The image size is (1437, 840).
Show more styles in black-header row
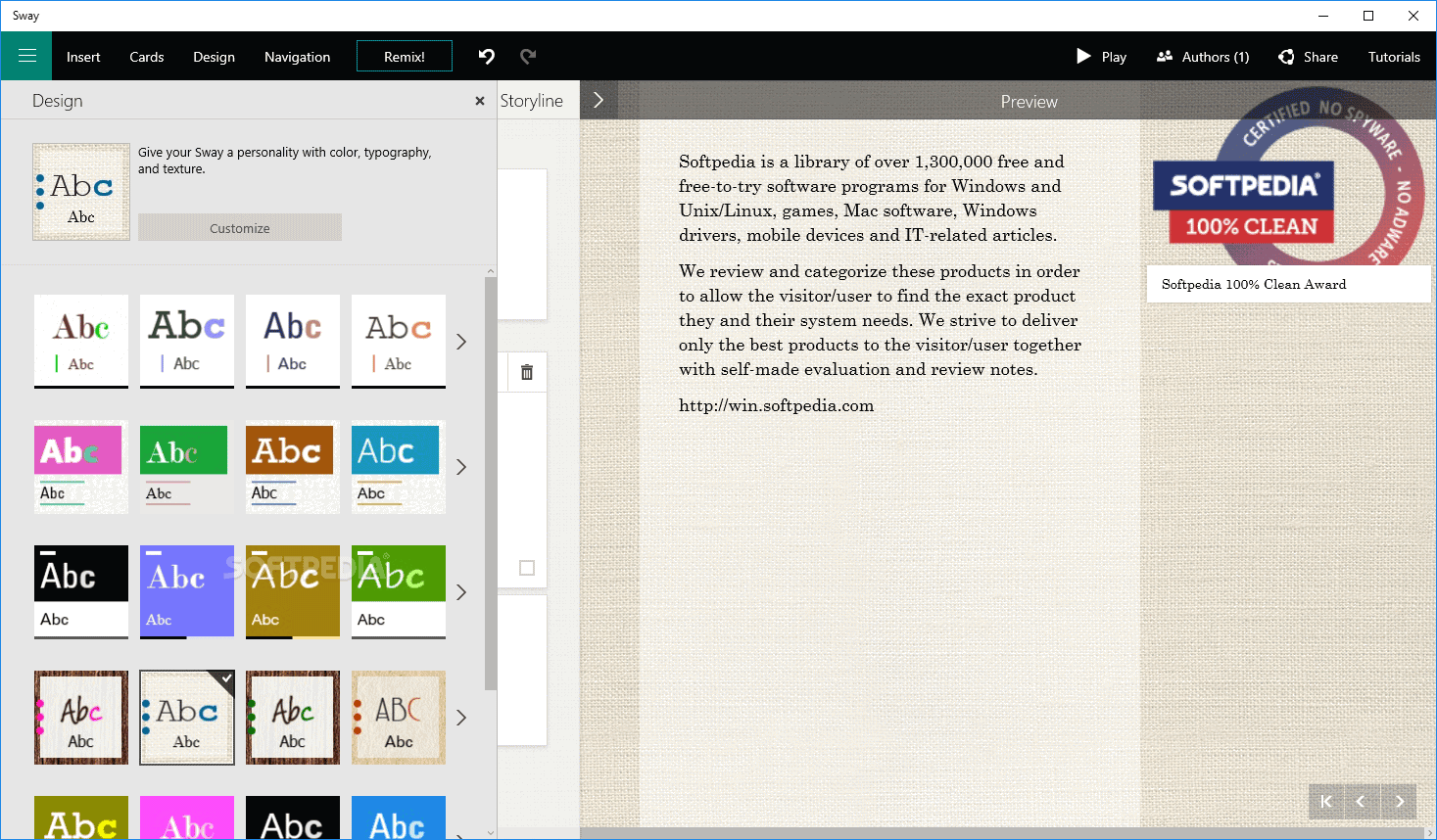click(x=461, y=592)
